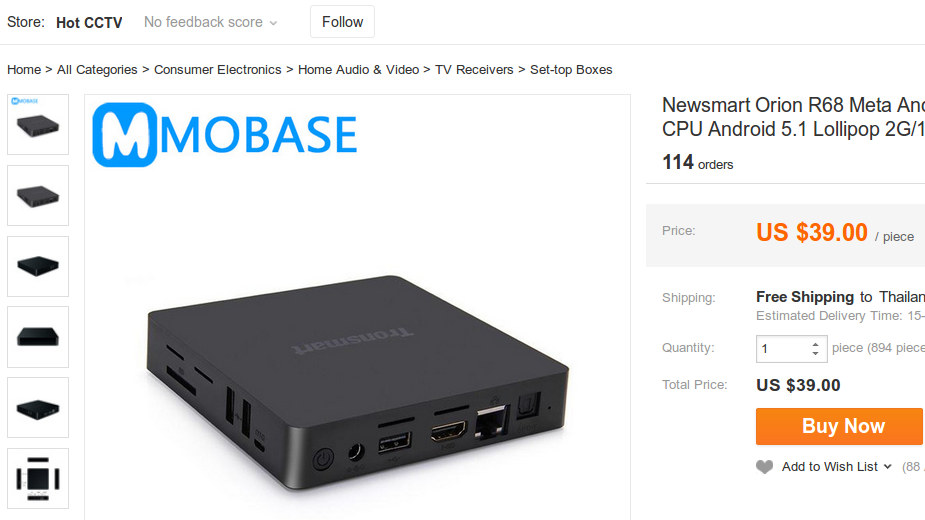Increase quantity with the up arrow
Screen dimensions: 925x520
pos(815,344)
